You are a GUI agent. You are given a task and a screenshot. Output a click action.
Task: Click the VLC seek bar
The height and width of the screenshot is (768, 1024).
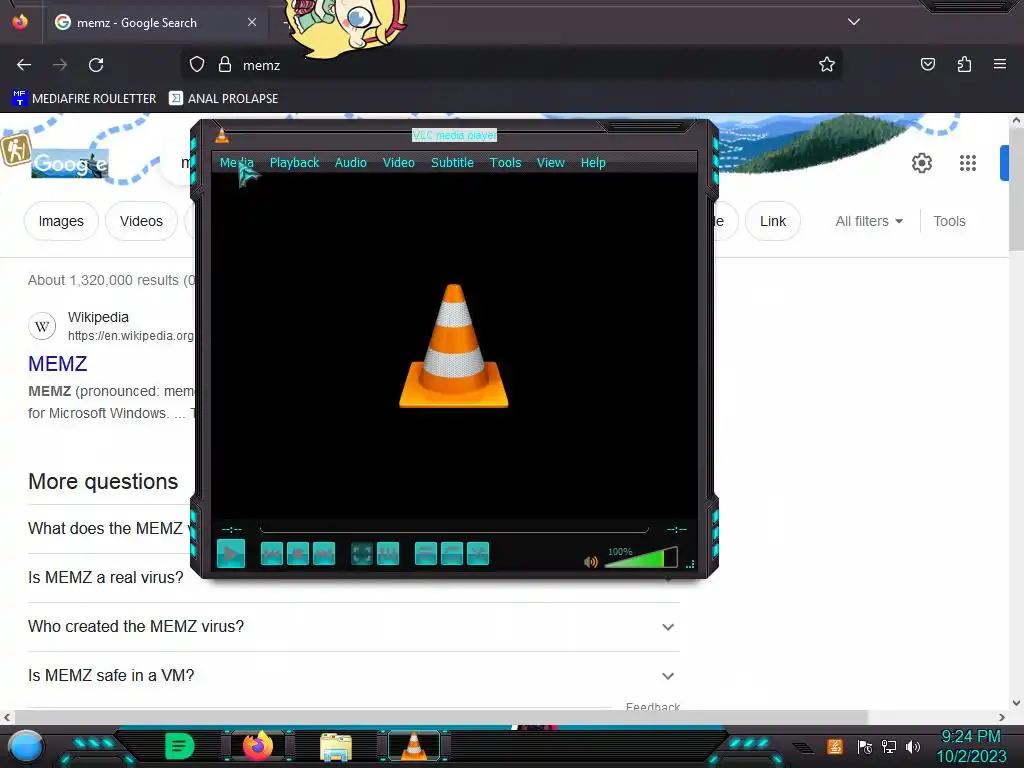tap(454, 529)
